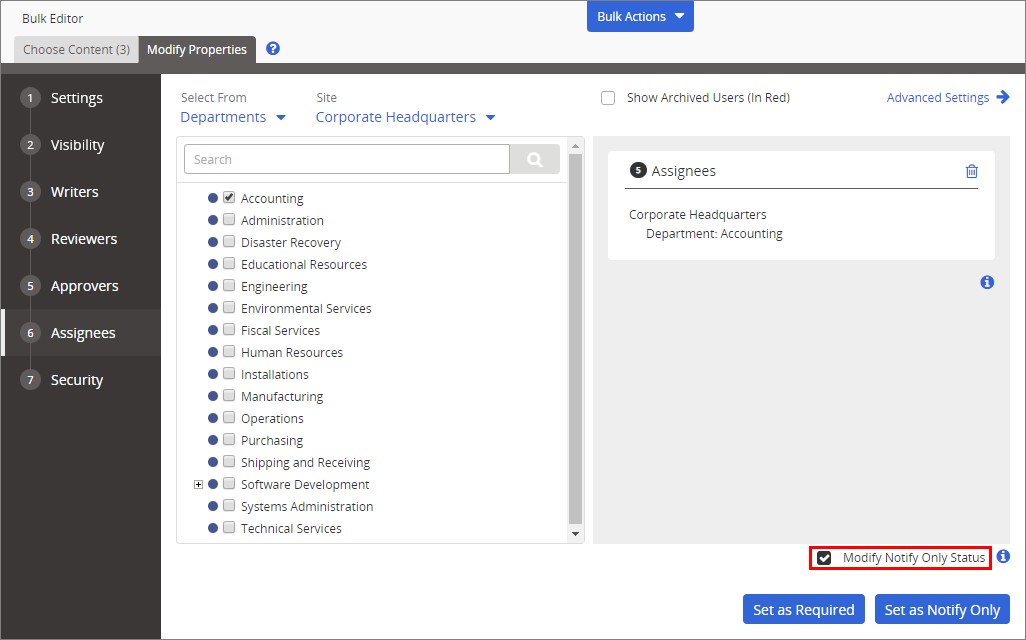1026x640 pixels.
Task: Open the Reviewers step
Action: pyautogui.click(x=84, y=239)
